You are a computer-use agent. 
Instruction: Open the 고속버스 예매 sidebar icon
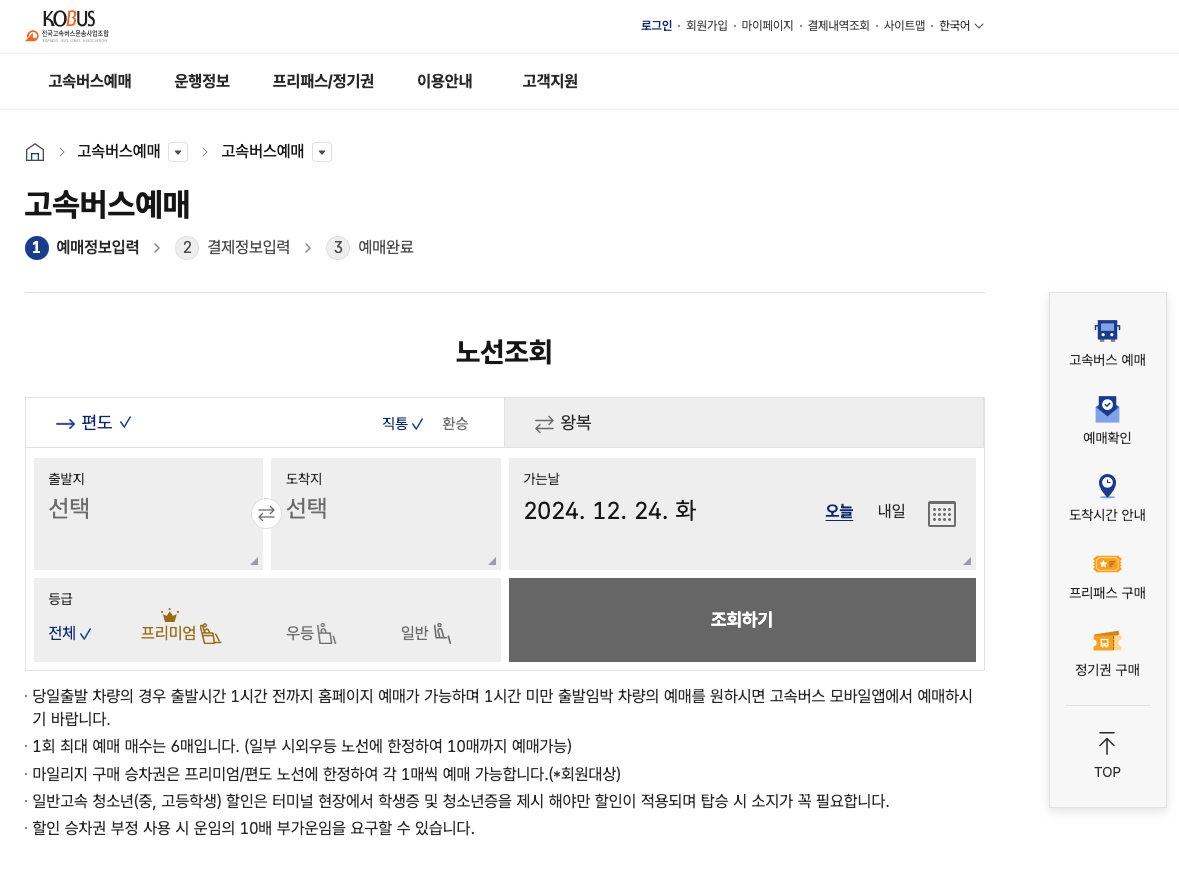point(1107,340)
